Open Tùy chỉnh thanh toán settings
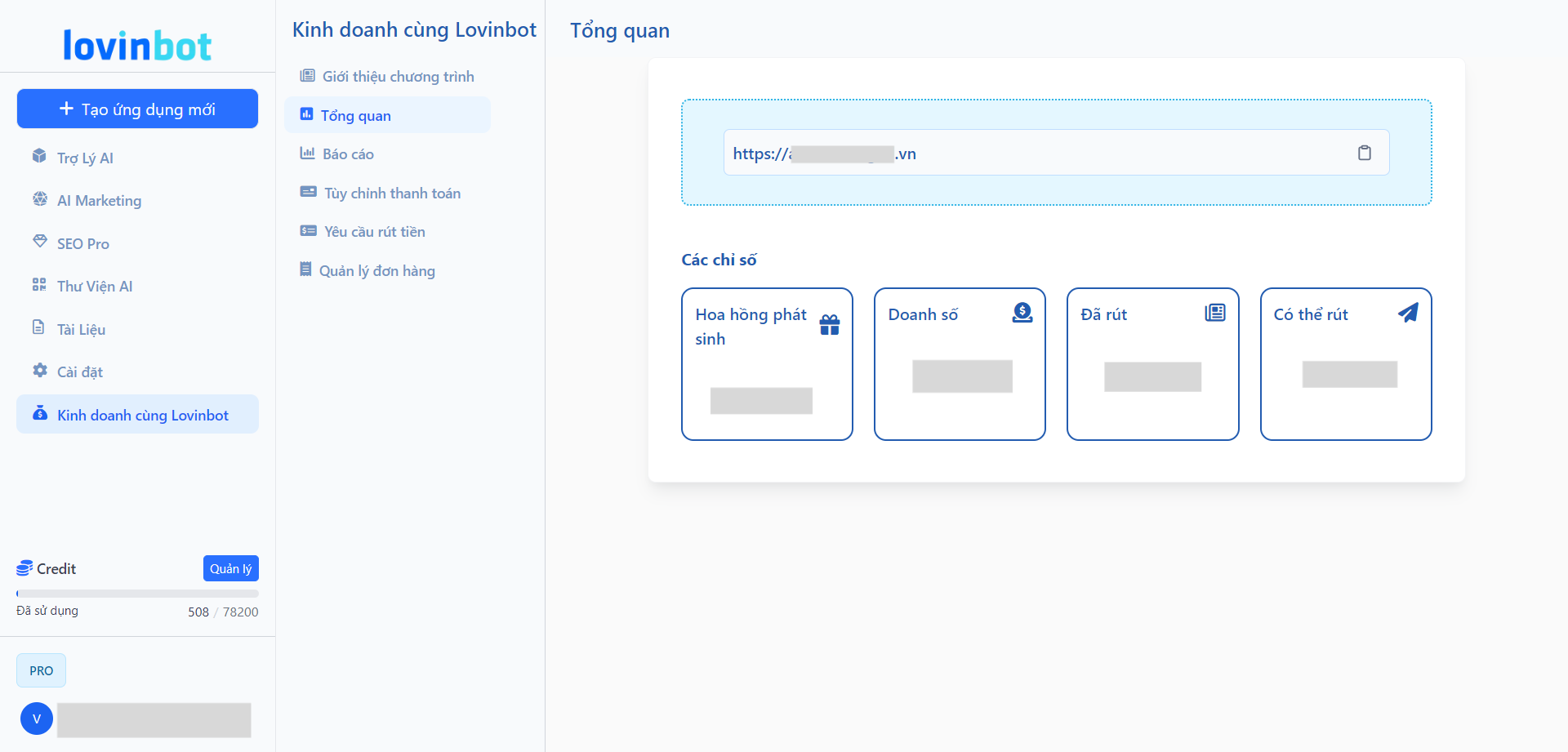Viewport: 1568px width, 752px height. tap(387, 193)
